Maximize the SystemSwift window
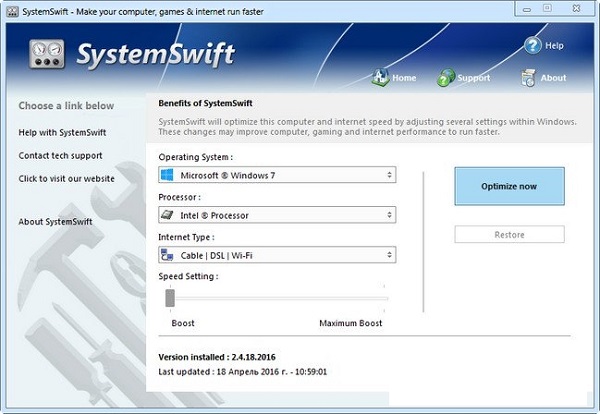The image size is (600, 414). [548, 8]
